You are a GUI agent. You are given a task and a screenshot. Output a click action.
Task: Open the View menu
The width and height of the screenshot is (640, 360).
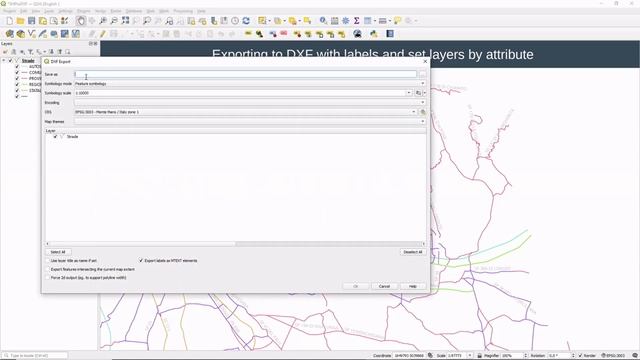[36, 11]
